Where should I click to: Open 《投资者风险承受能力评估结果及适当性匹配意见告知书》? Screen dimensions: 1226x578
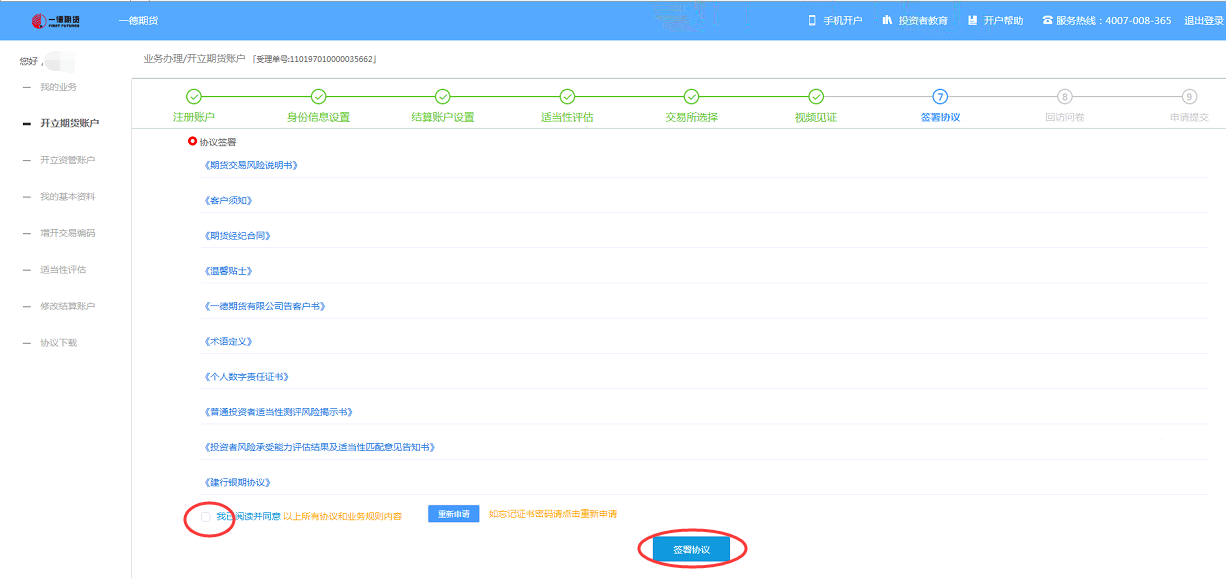tap(320, 447)
